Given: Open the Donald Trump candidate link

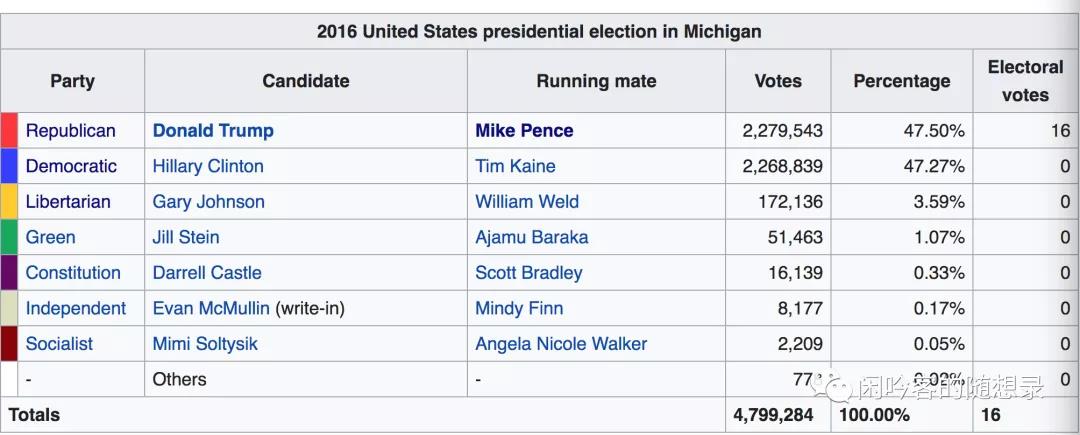Looking at the screenshot, I should click(x=213, y=131).
